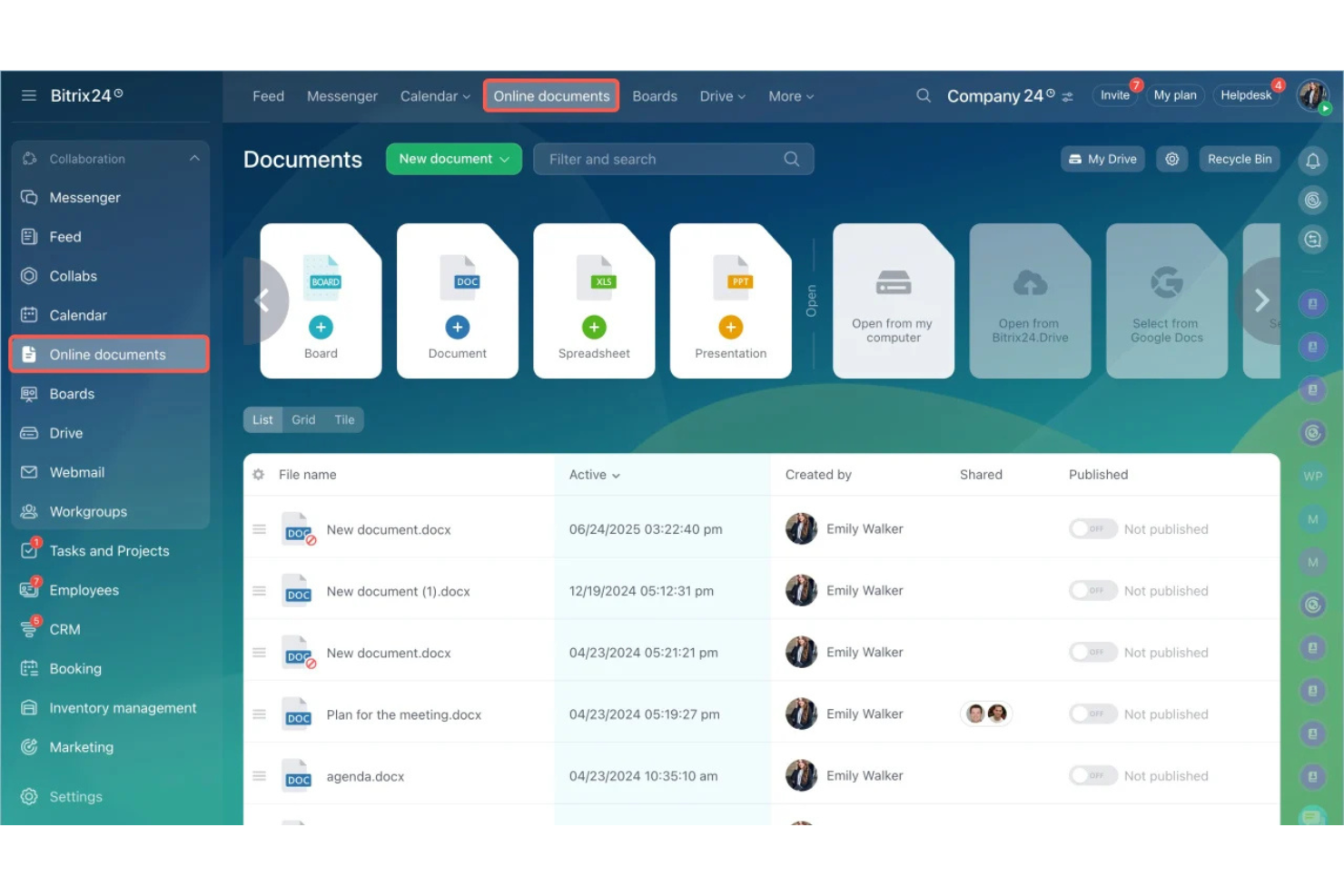Image resolution: width=1344 pixels, height=896 pixels.
Task: Switch to Boards in top menu
Action: pyautogui.click(x=655, y=96)
